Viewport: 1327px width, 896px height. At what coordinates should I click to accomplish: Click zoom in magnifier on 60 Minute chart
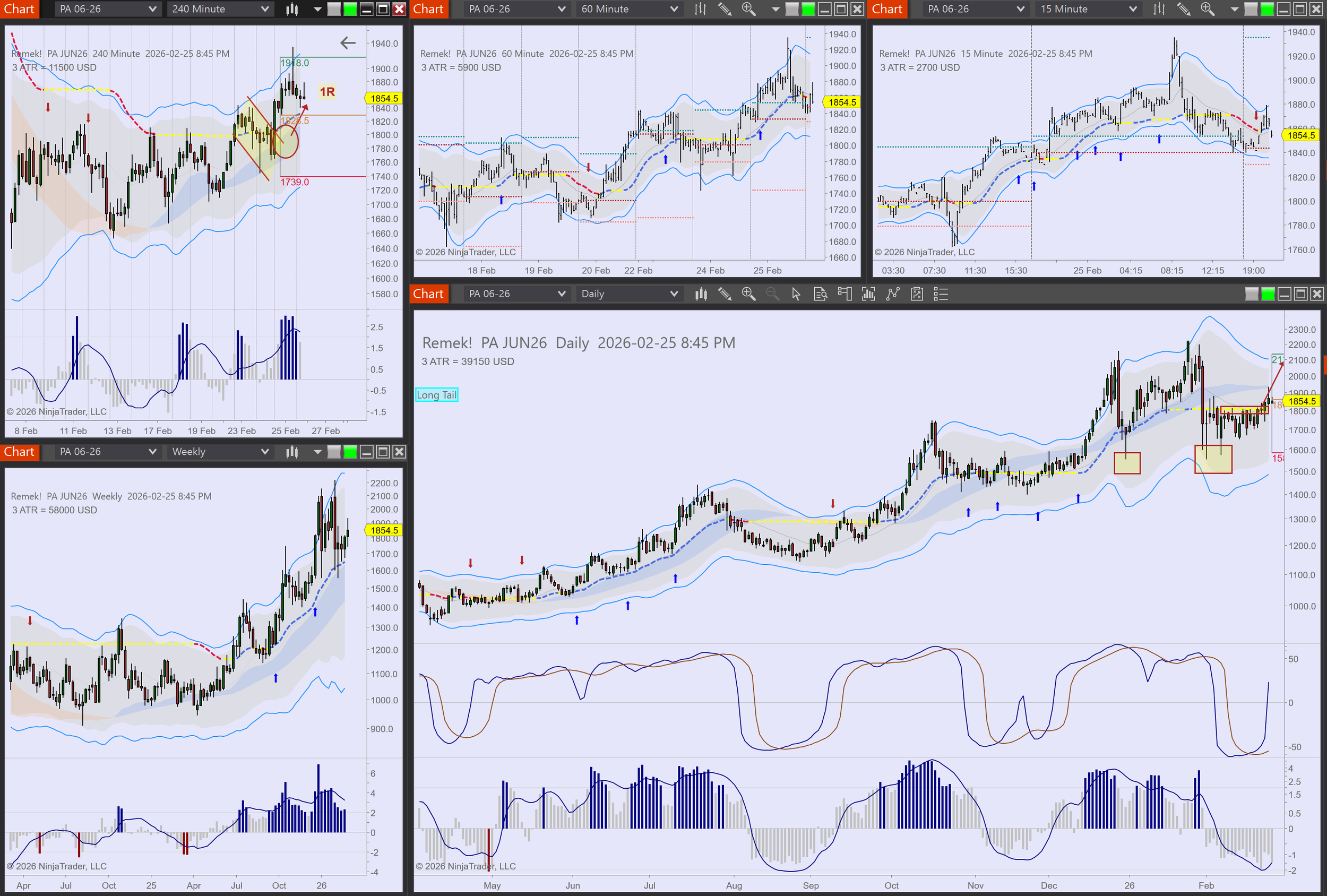(x=748, y=9)
